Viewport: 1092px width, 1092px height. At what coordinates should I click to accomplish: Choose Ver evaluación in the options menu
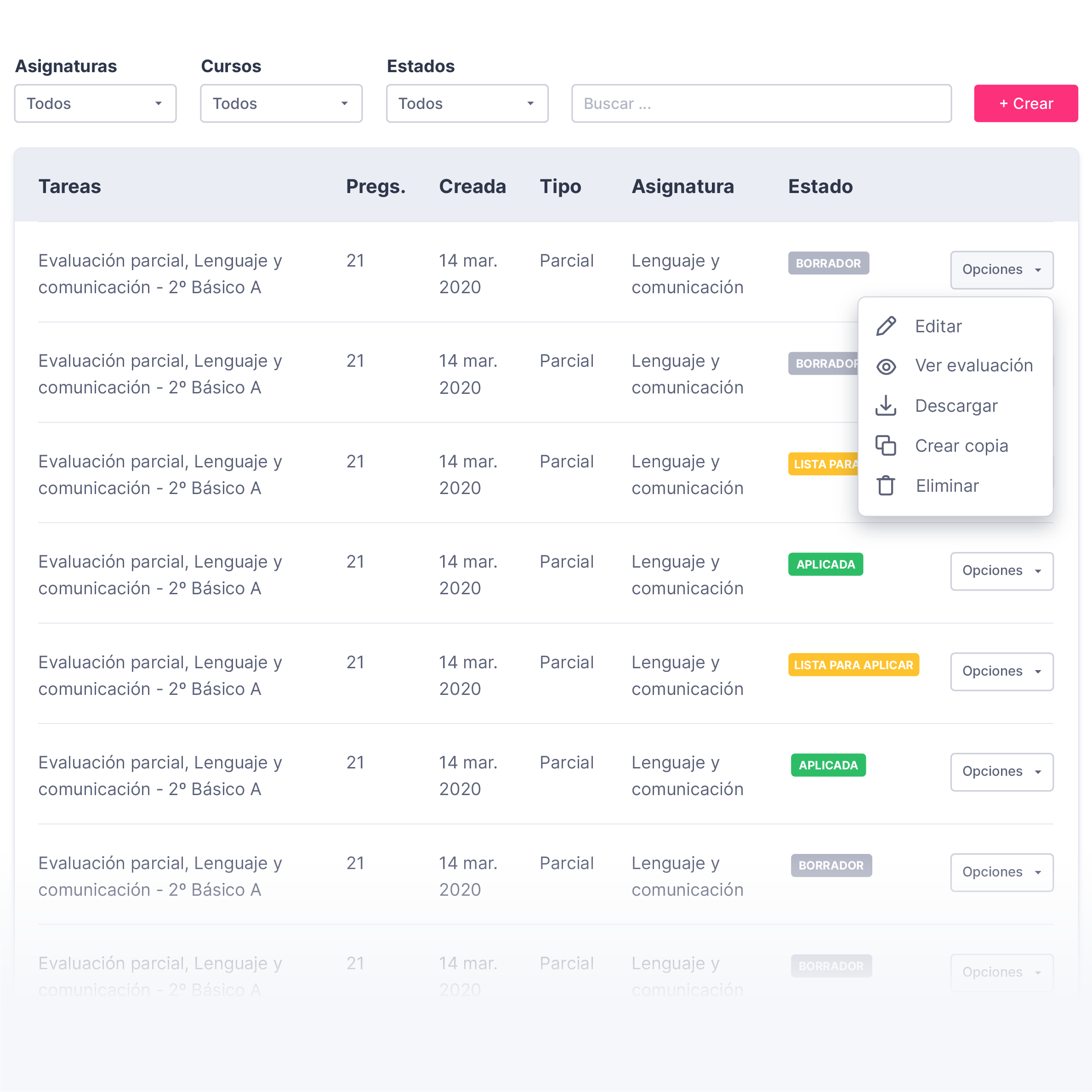955,366
